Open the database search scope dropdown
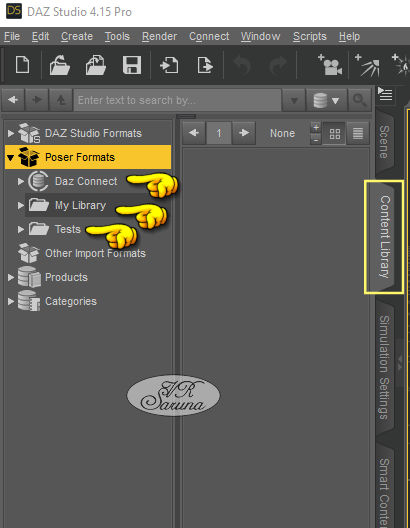 click(326, 100)
